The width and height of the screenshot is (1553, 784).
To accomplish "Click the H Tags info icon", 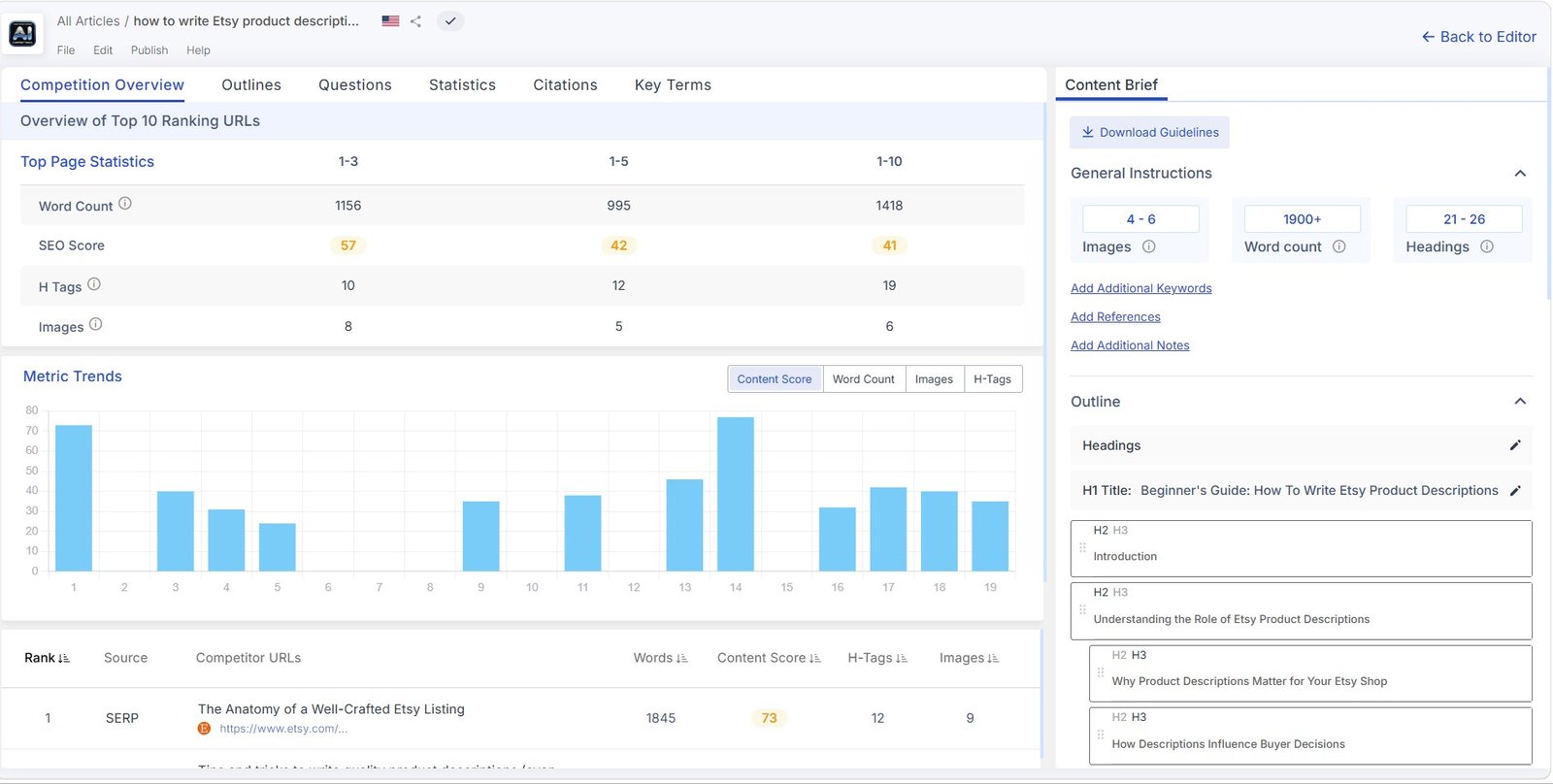I will pyautogui.click(x=94, y=284).
